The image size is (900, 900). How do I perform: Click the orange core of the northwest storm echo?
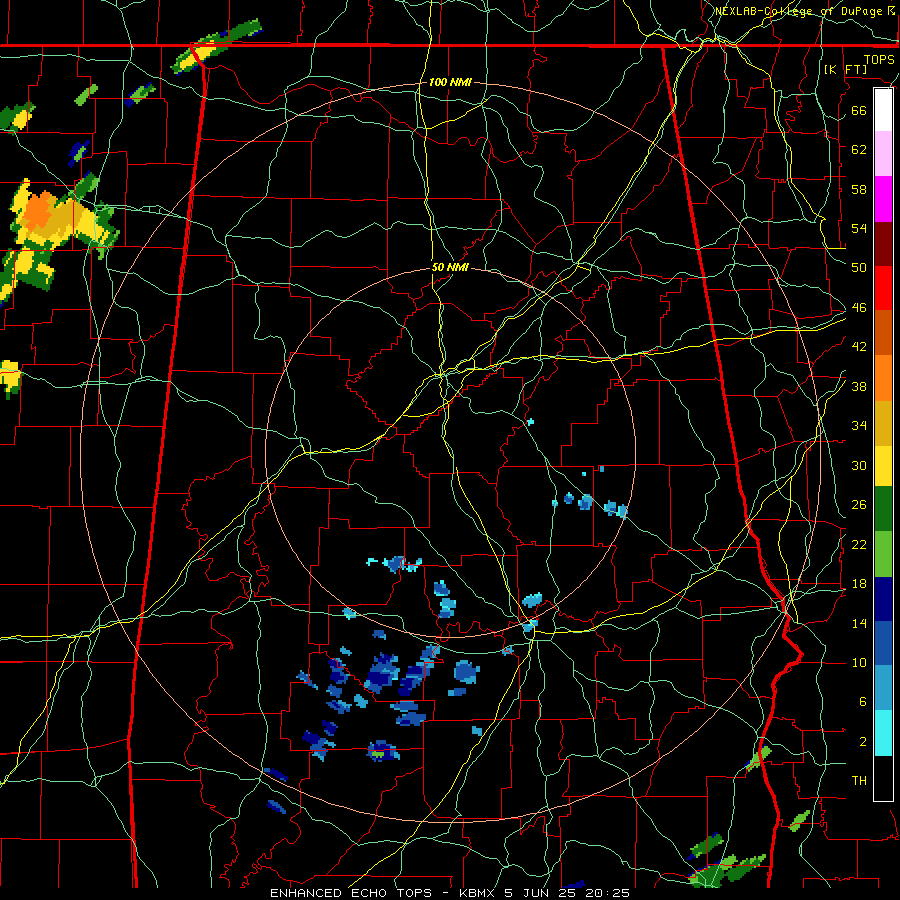point(40,211)
